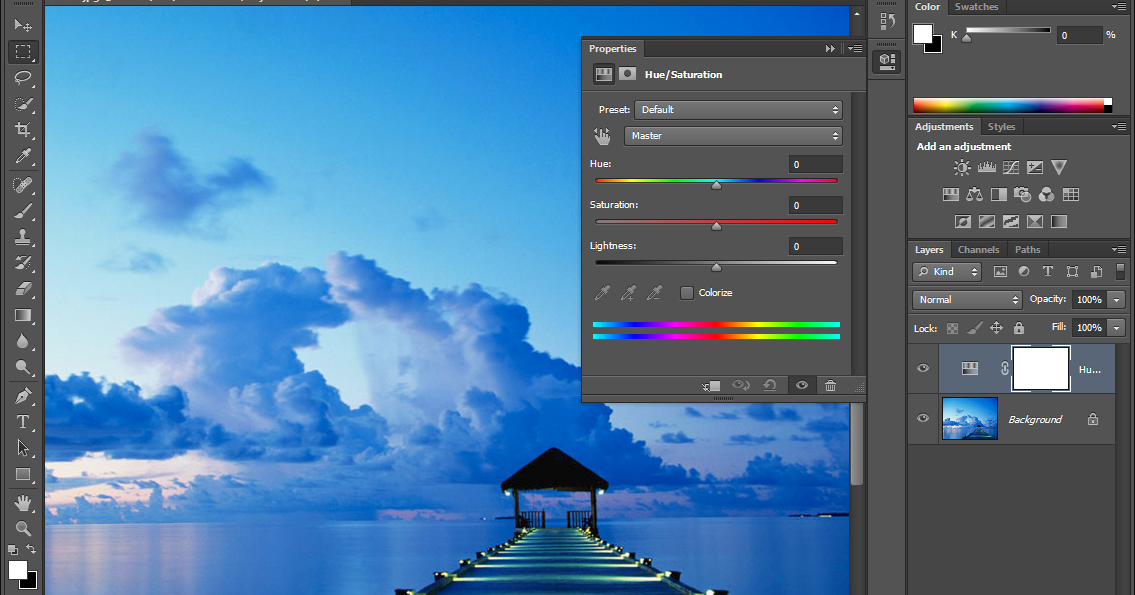The width and height of the screenshot is (1135, 595).
Task: Select the Pen tool
Action: tap(23, 396)
